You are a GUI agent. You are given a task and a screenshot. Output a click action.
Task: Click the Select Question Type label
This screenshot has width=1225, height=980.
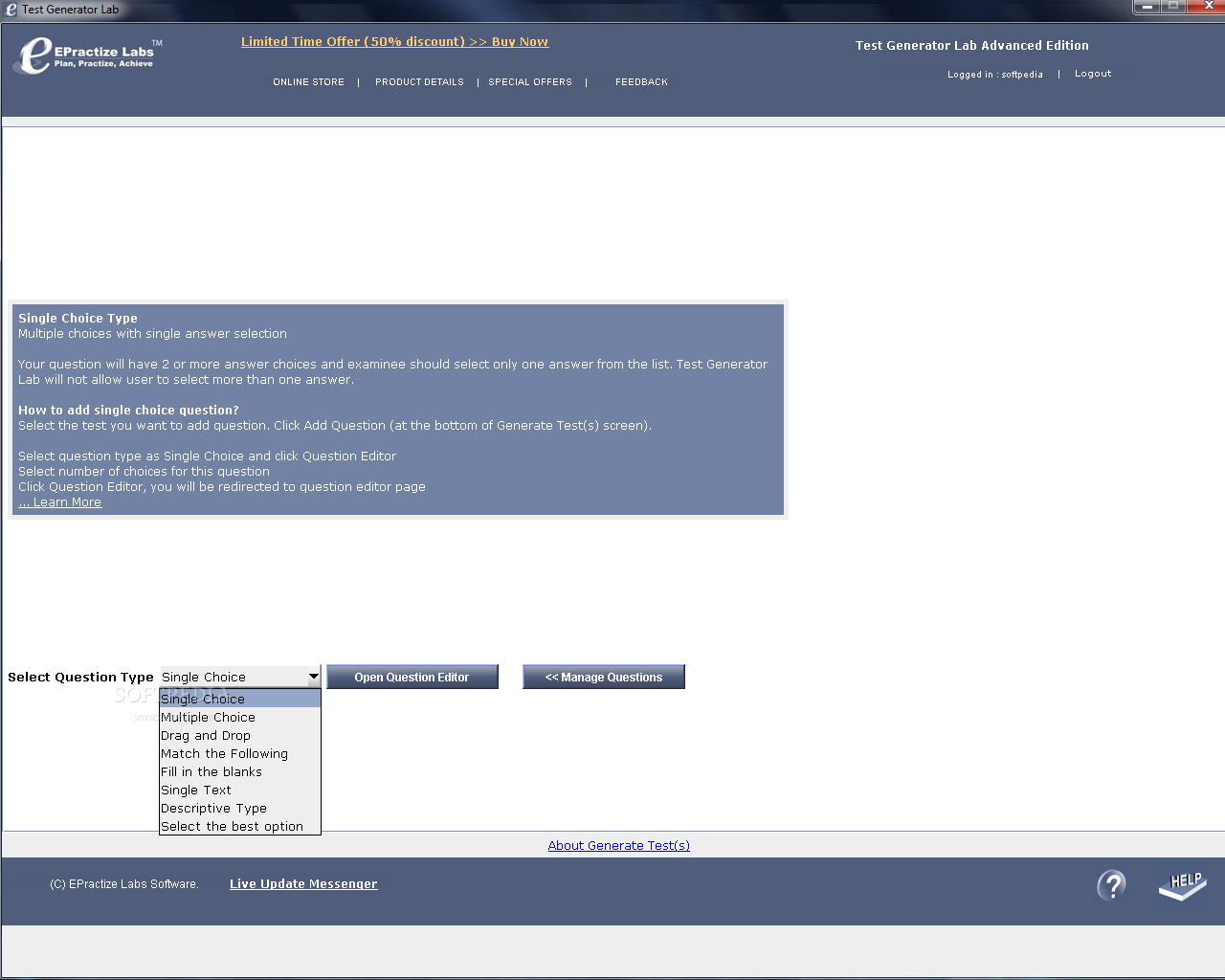coord(80,678)
